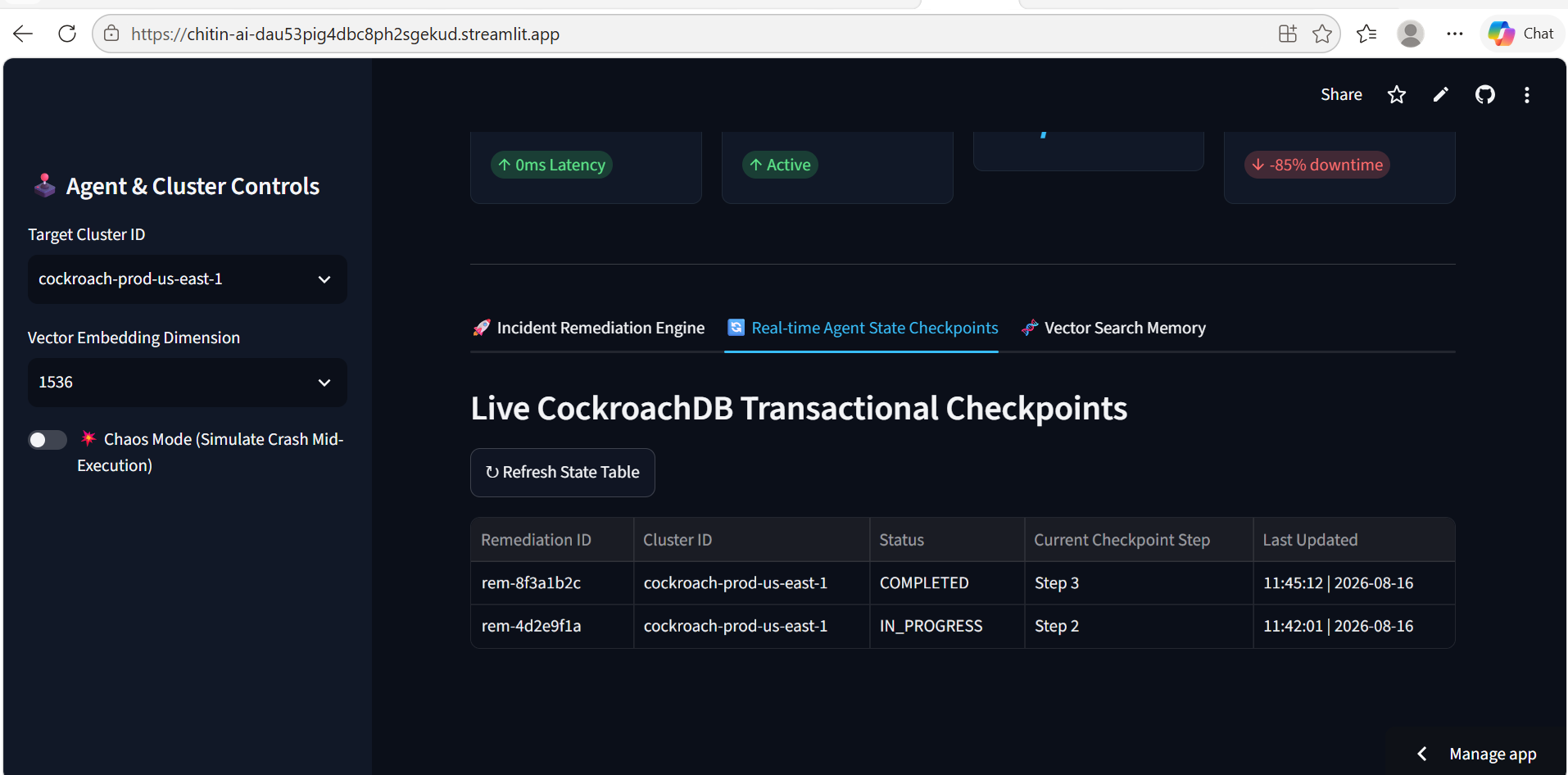Edit the app with pencil icon
Image resolution: width=1568 pixels, height=775 pixels.
pos(1440,94)
